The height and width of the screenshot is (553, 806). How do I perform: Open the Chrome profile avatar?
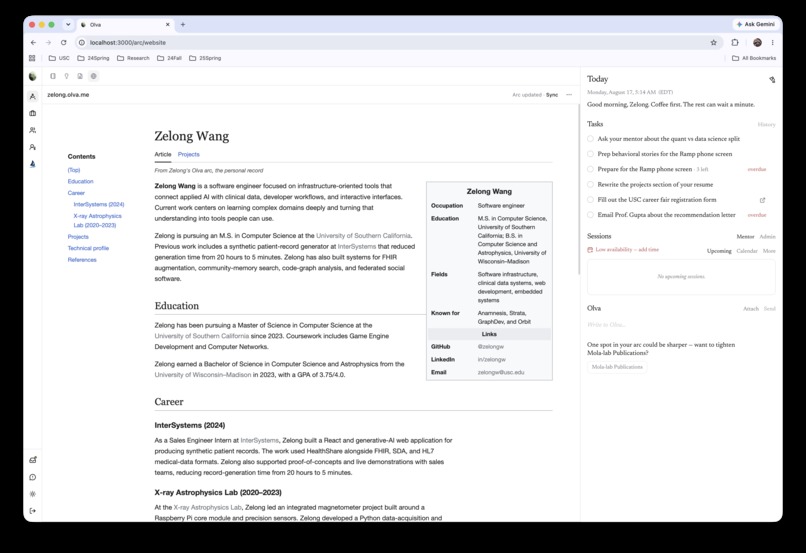click(x=757, y=43)
